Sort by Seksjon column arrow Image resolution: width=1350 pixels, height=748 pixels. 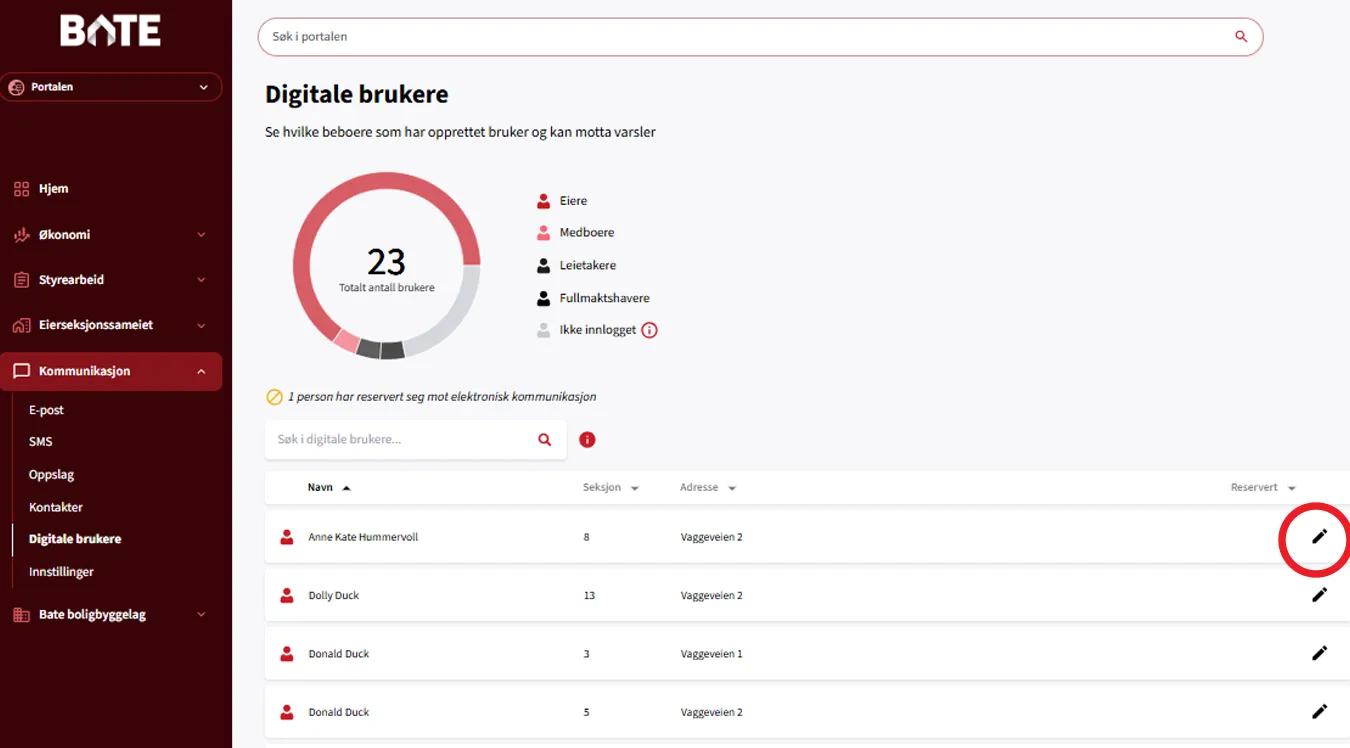tap(634, 488)
